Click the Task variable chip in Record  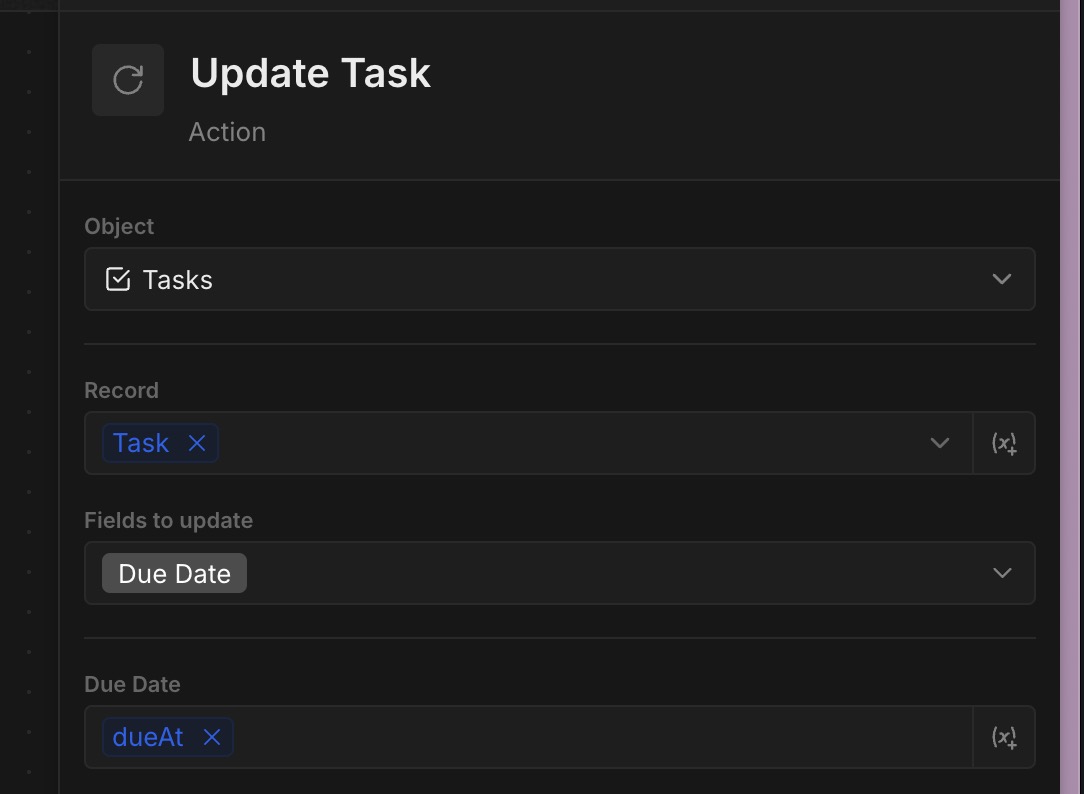coord(141,443)
